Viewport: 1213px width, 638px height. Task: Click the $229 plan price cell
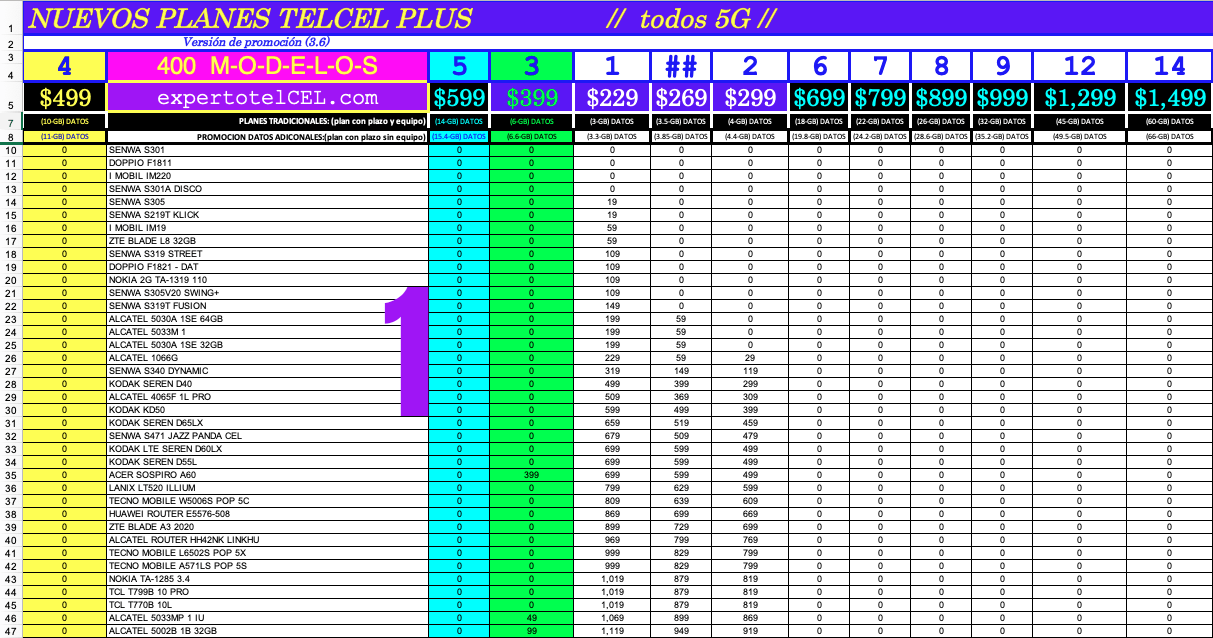pyautogui.click(x=612, y=98)
